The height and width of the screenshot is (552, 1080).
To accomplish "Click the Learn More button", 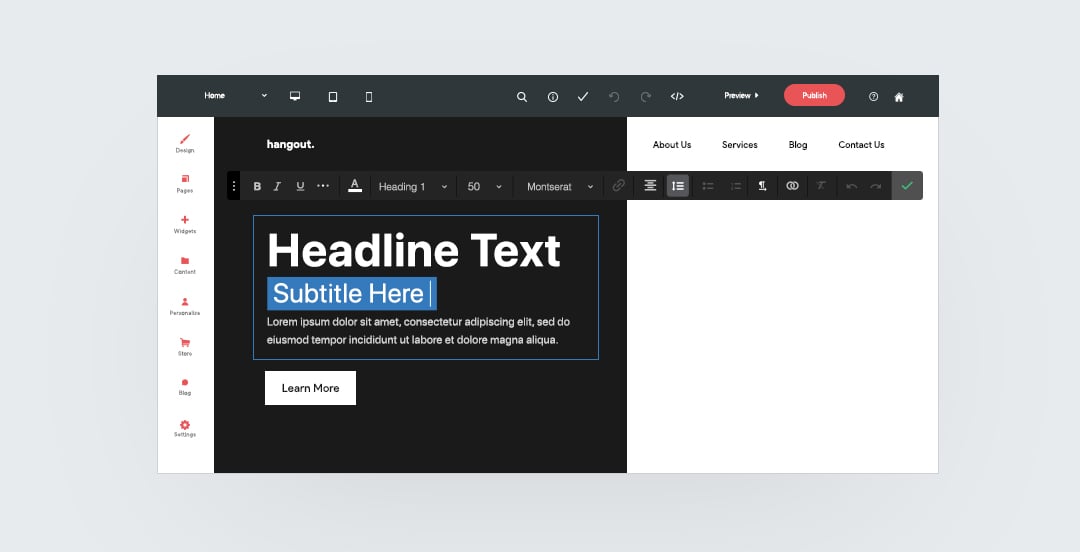I will coord(310,388).
